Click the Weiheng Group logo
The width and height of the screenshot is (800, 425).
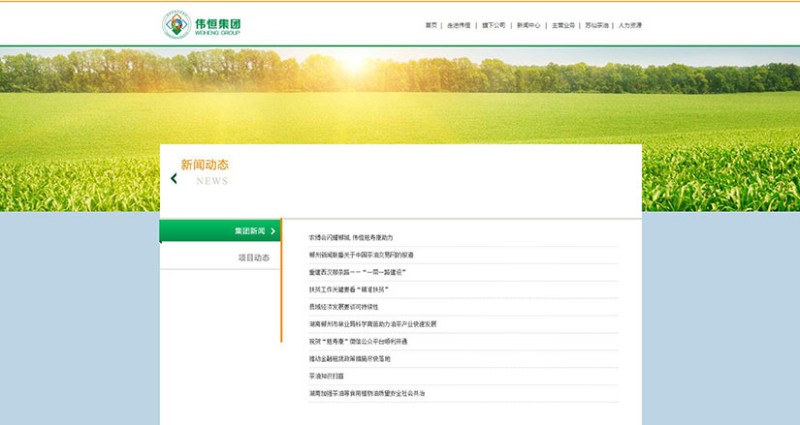click(203, 25)
